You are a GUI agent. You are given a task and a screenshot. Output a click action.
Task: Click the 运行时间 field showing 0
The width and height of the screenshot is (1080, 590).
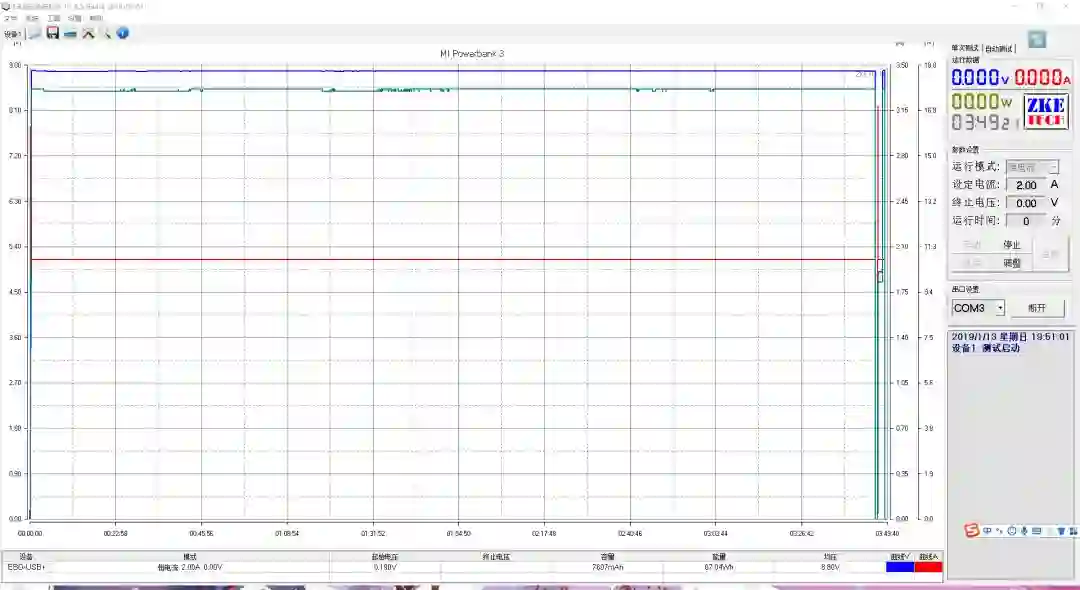(x=1026, y=221)
